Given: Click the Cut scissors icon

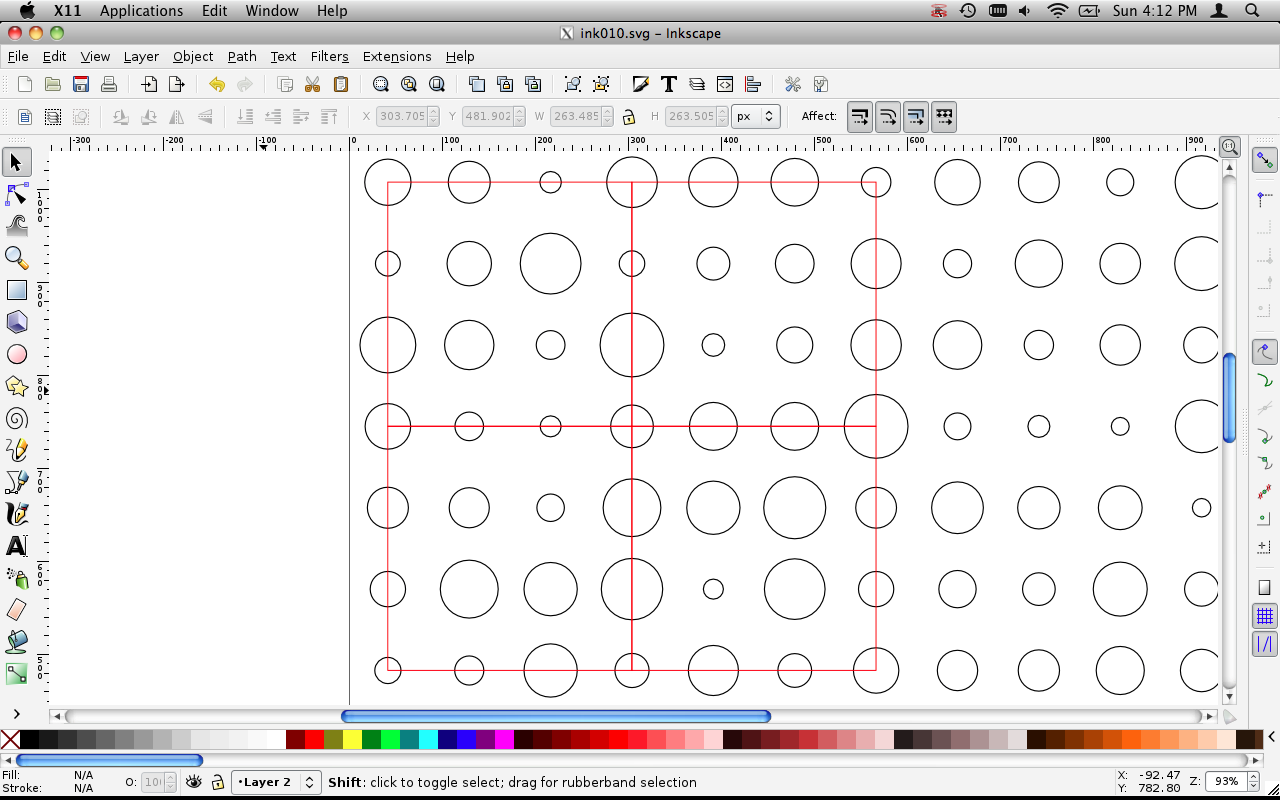Looking at the screenshot, I should [x=313, y=84].
